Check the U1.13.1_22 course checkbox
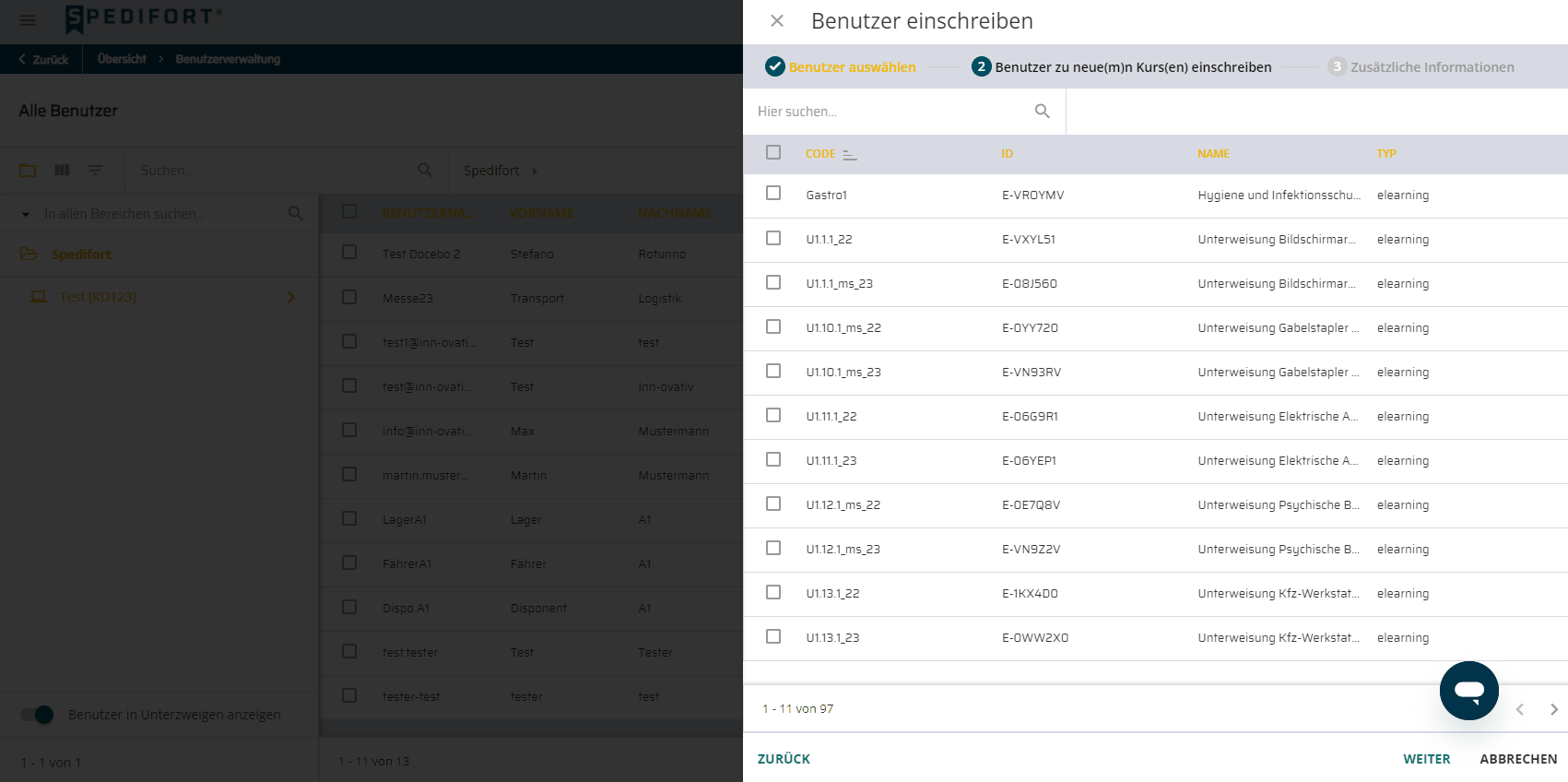 pyautogui.click(x=773, y=592)
